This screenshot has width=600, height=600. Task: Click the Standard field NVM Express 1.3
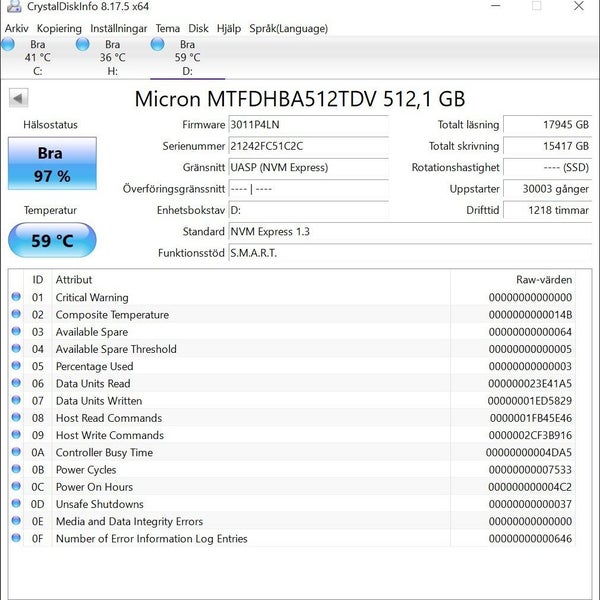point(410,232)
